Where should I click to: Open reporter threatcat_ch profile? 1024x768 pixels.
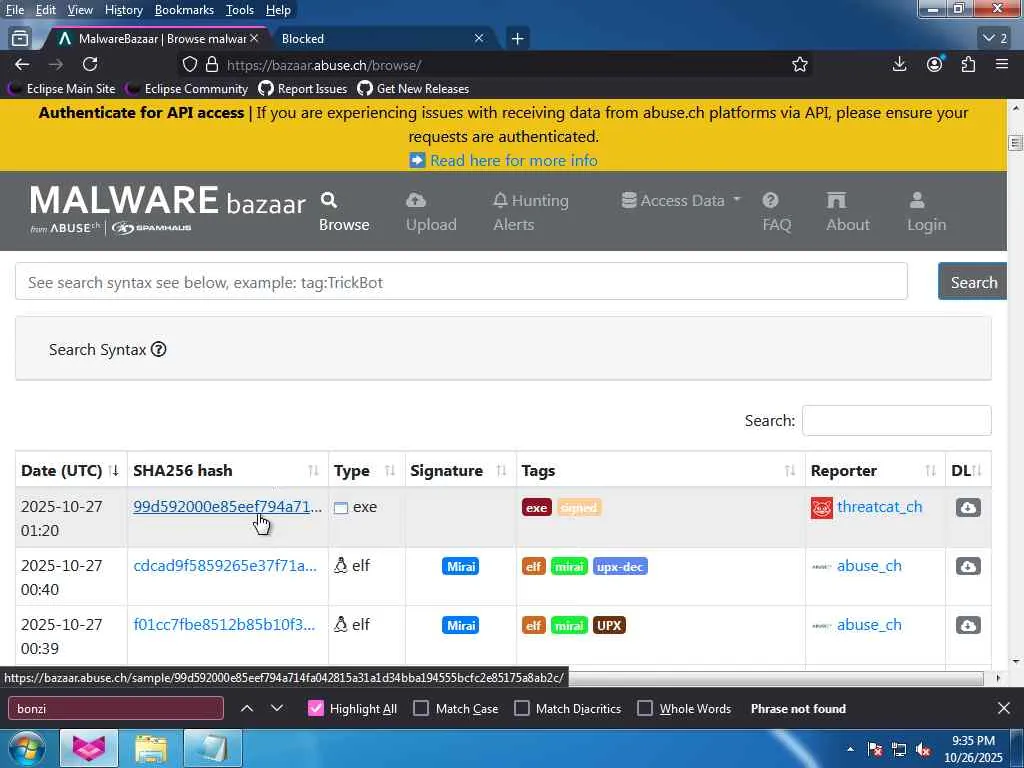click(879, 507)
